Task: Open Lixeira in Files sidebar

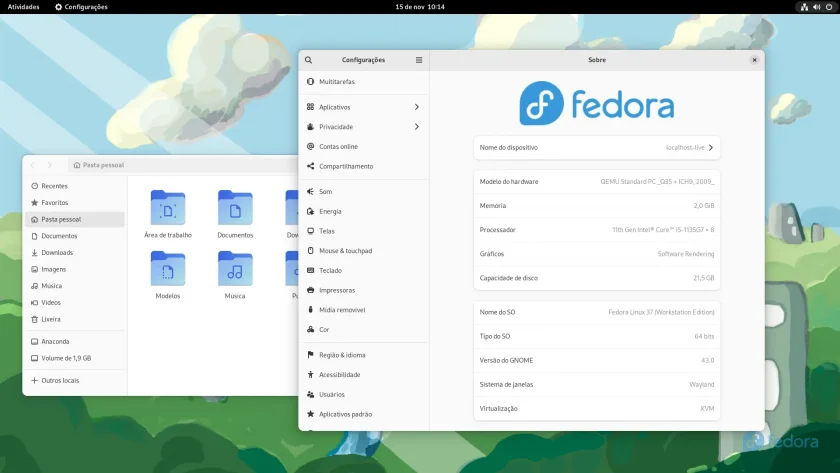Action: pyautogui.click(x=75, y=319)
